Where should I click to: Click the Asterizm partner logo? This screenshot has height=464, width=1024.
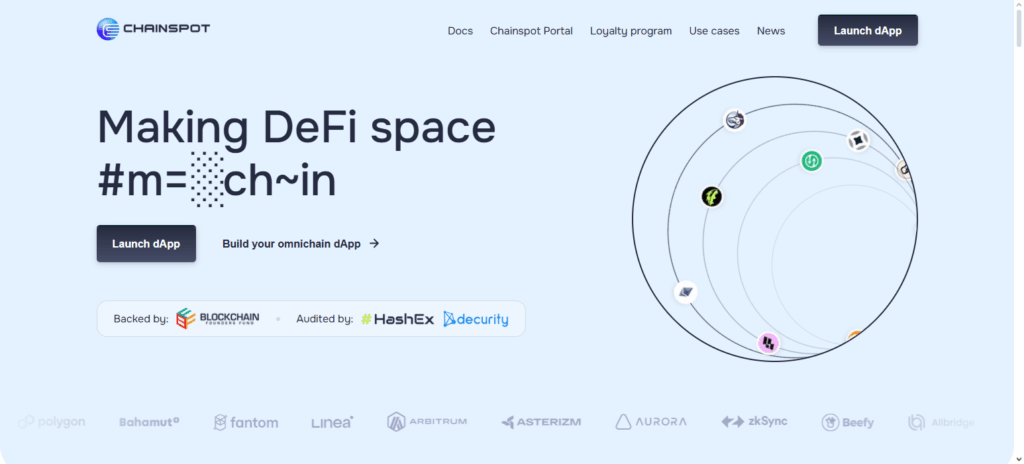(x=541, y=422)
